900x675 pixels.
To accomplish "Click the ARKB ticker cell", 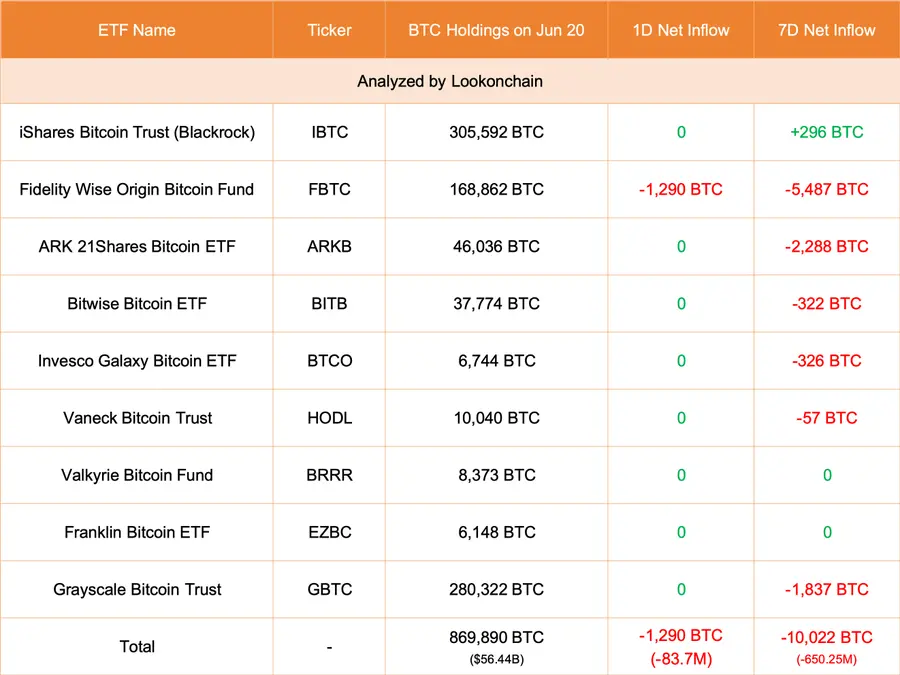I will click(329, 246).
